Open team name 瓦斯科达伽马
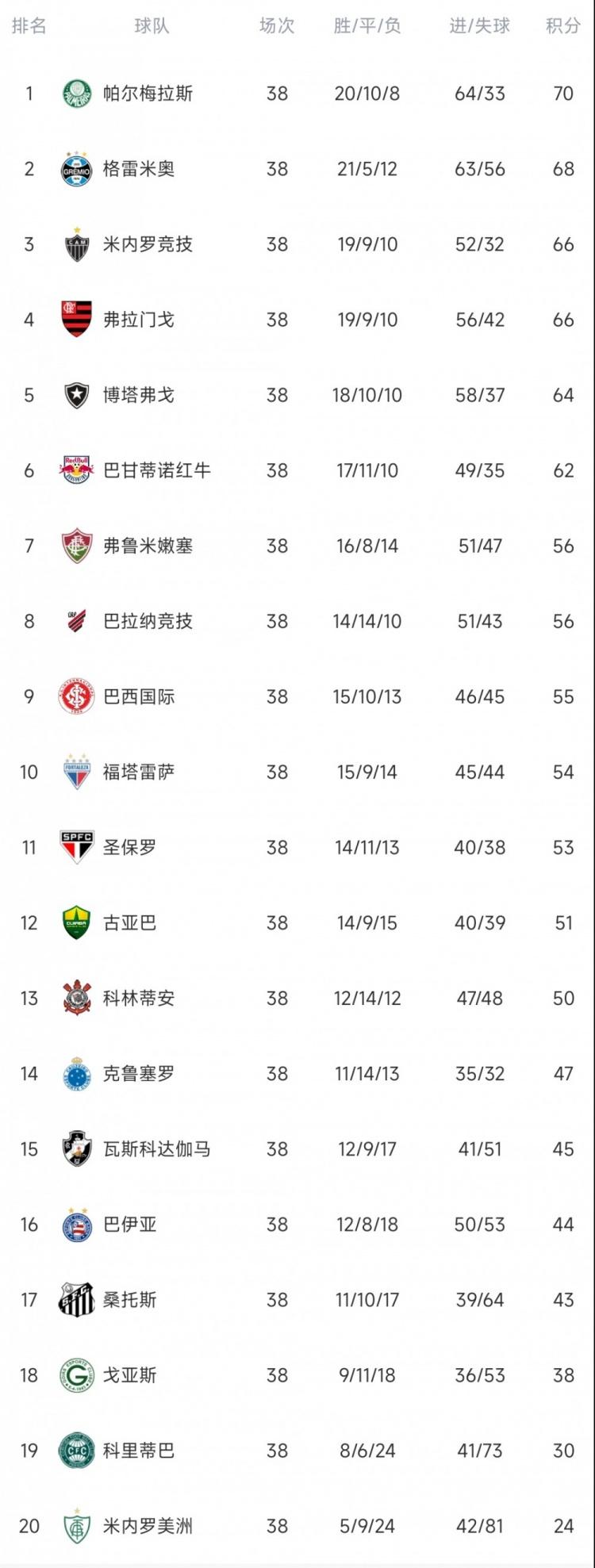Image resolution: width=595 pixels, height=1568 pixels. click(156, 1148)
